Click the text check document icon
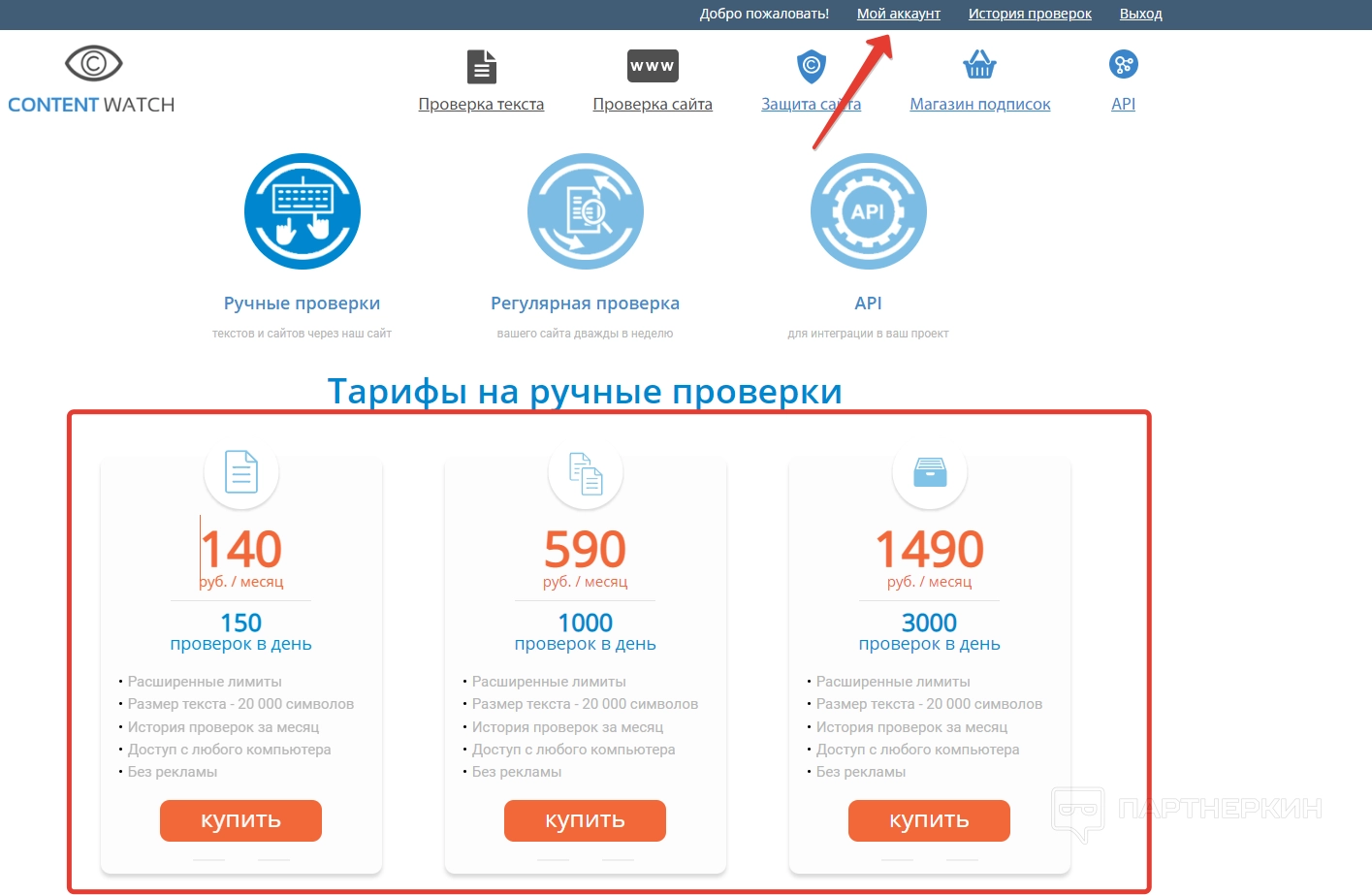This screenshot has height=895, width=1372. click(481, 66)
